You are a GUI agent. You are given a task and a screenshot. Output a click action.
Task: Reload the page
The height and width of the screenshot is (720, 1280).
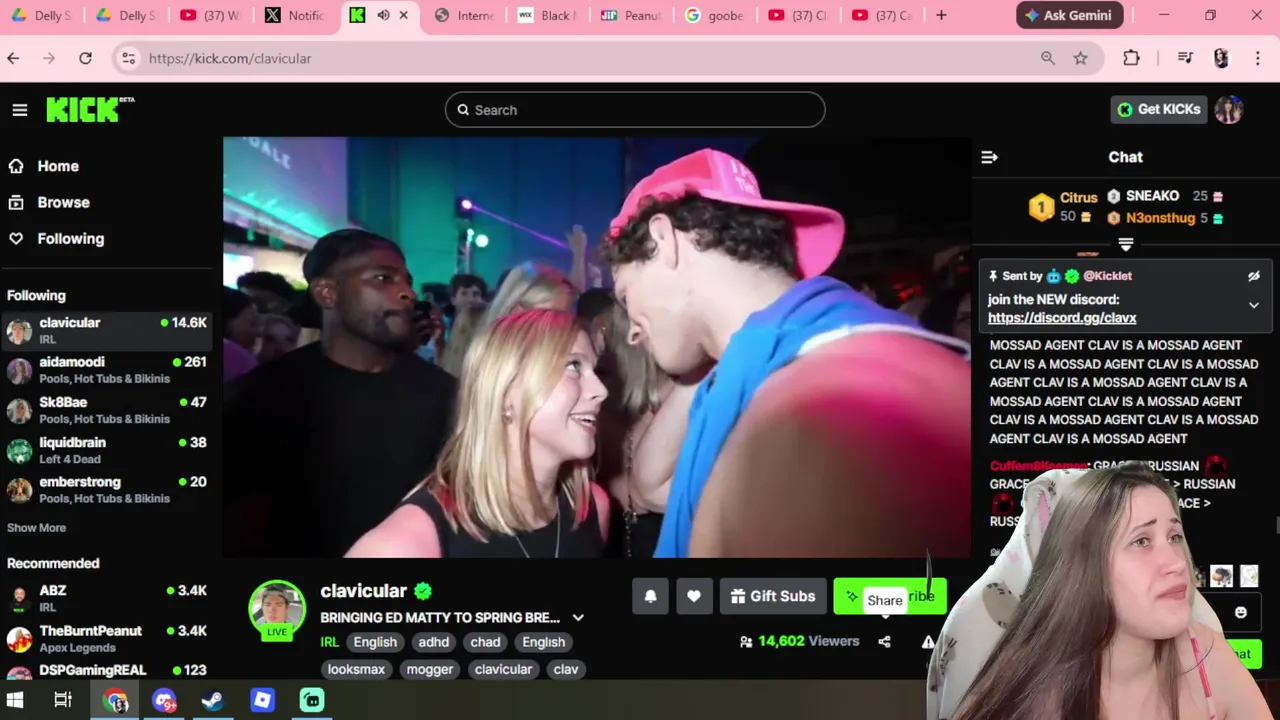coord(85,58)
